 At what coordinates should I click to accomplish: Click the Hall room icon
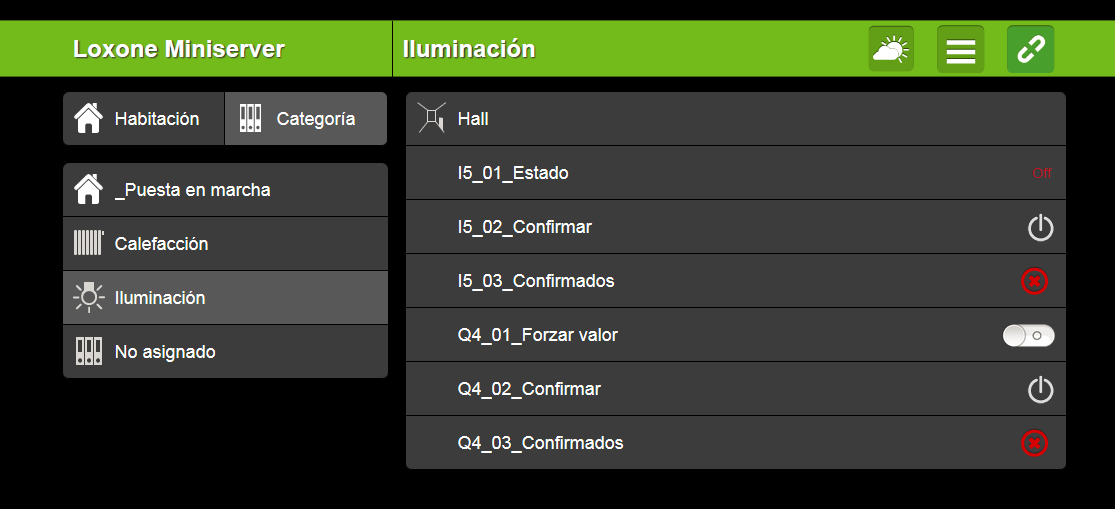click(x=431, y=119)
